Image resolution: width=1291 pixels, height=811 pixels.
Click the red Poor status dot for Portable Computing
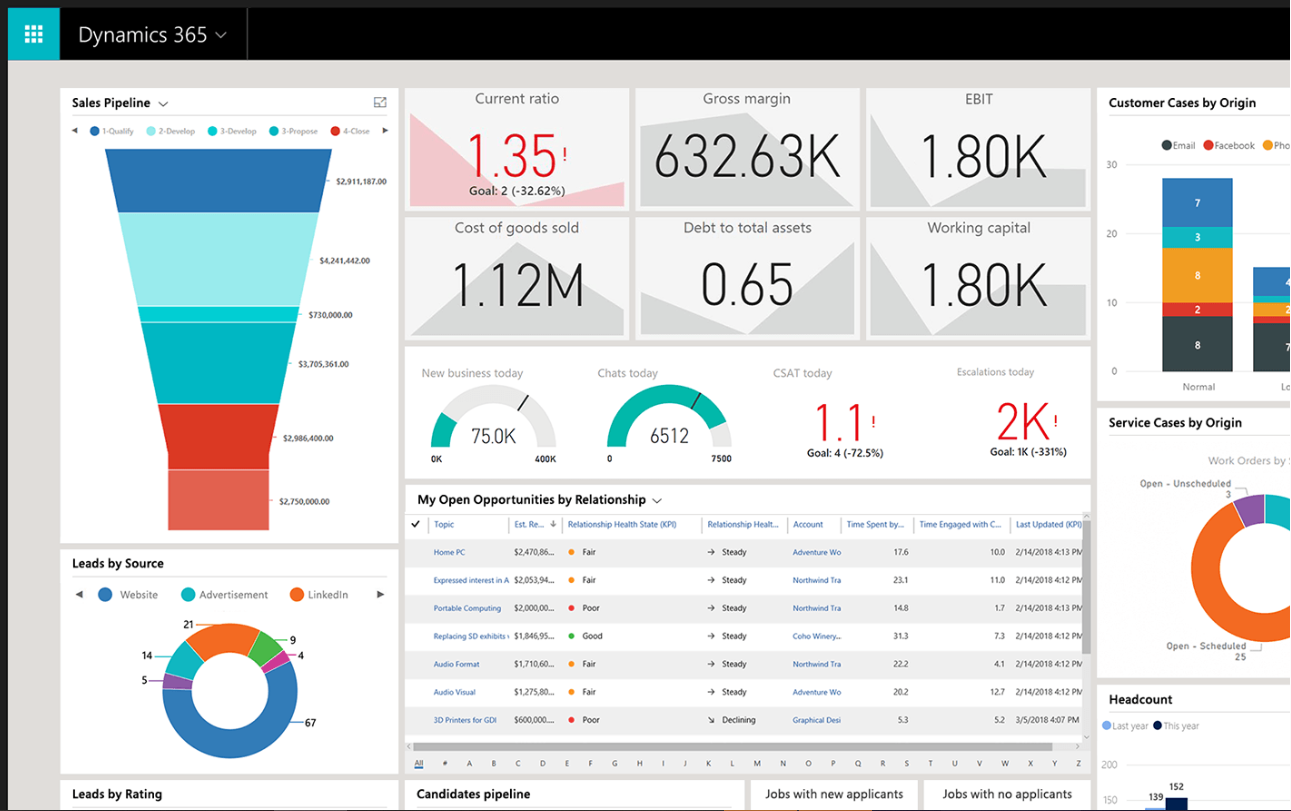tap(571, 608)
